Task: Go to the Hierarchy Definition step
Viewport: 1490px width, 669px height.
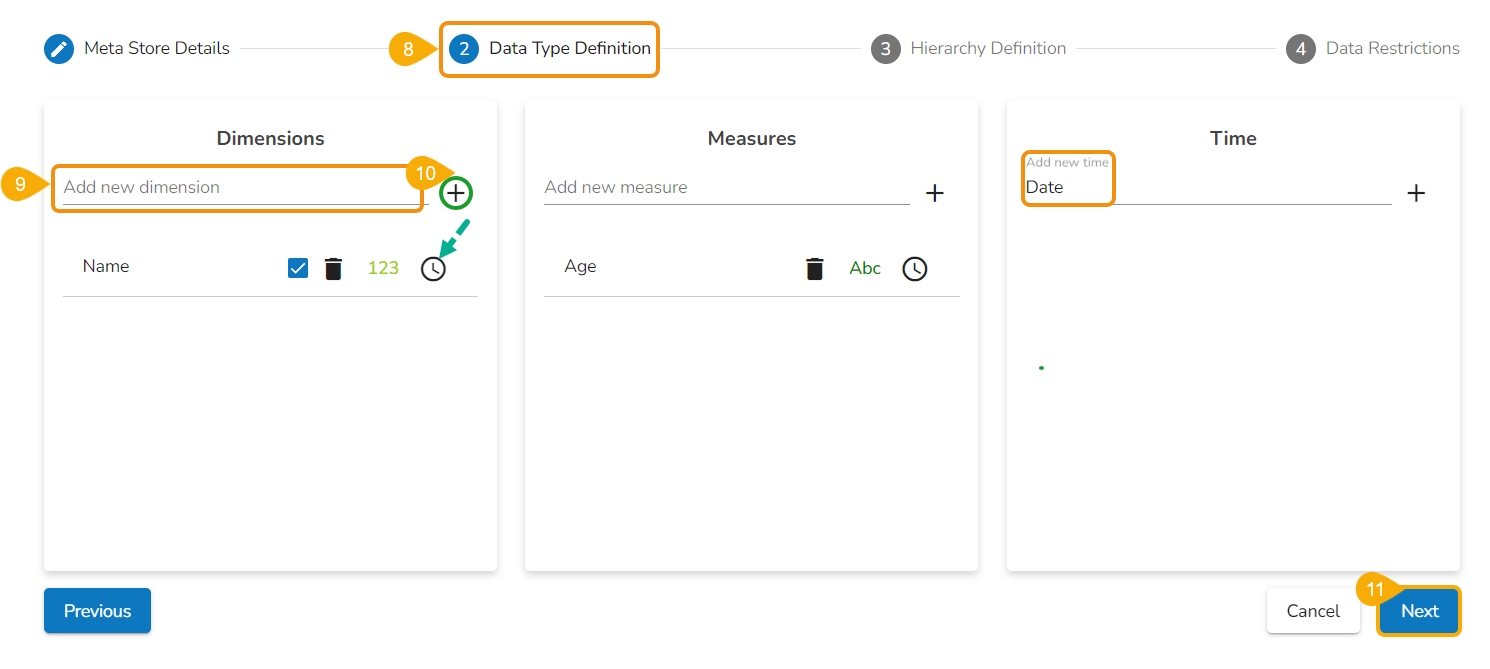Action: (x=987, y=48)
